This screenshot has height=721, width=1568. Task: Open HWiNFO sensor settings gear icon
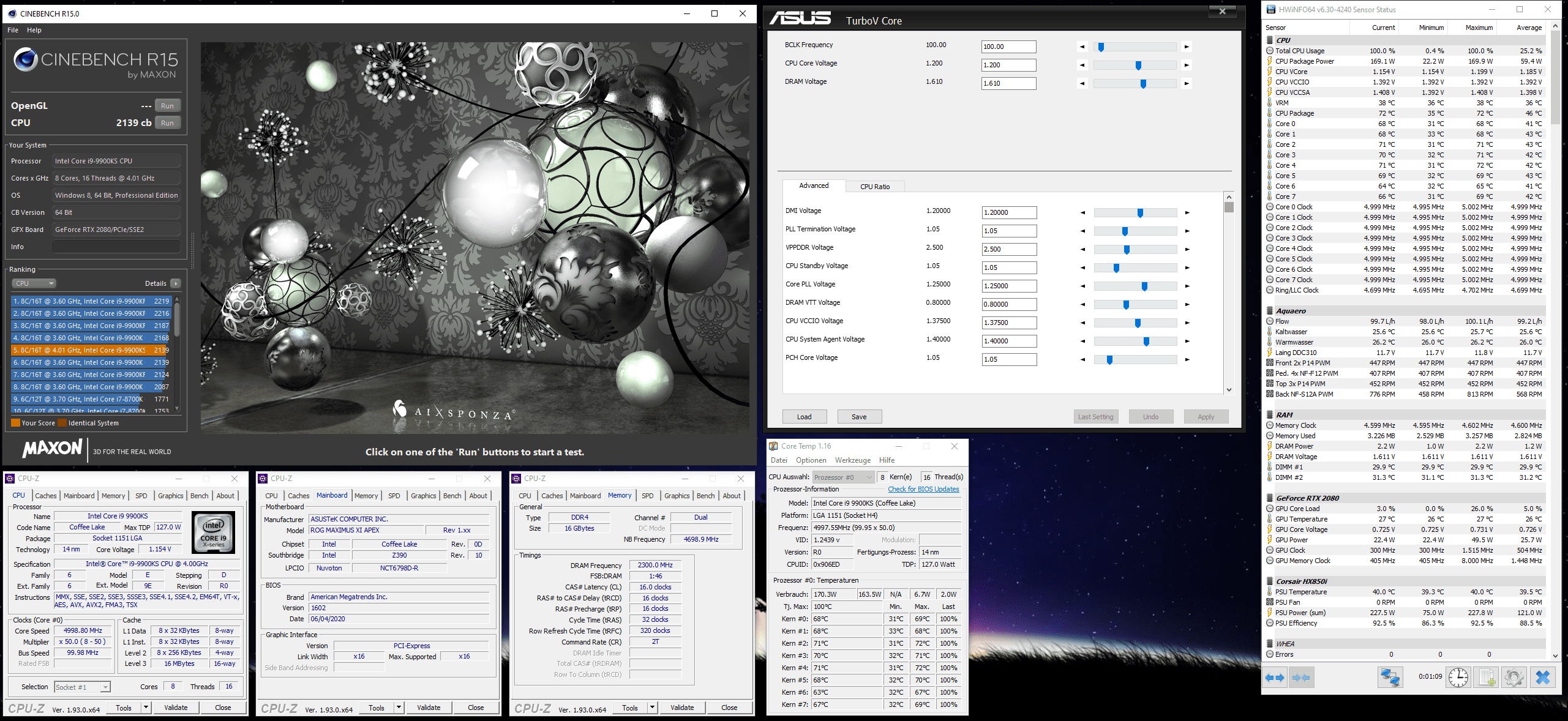pos(1514,678)
